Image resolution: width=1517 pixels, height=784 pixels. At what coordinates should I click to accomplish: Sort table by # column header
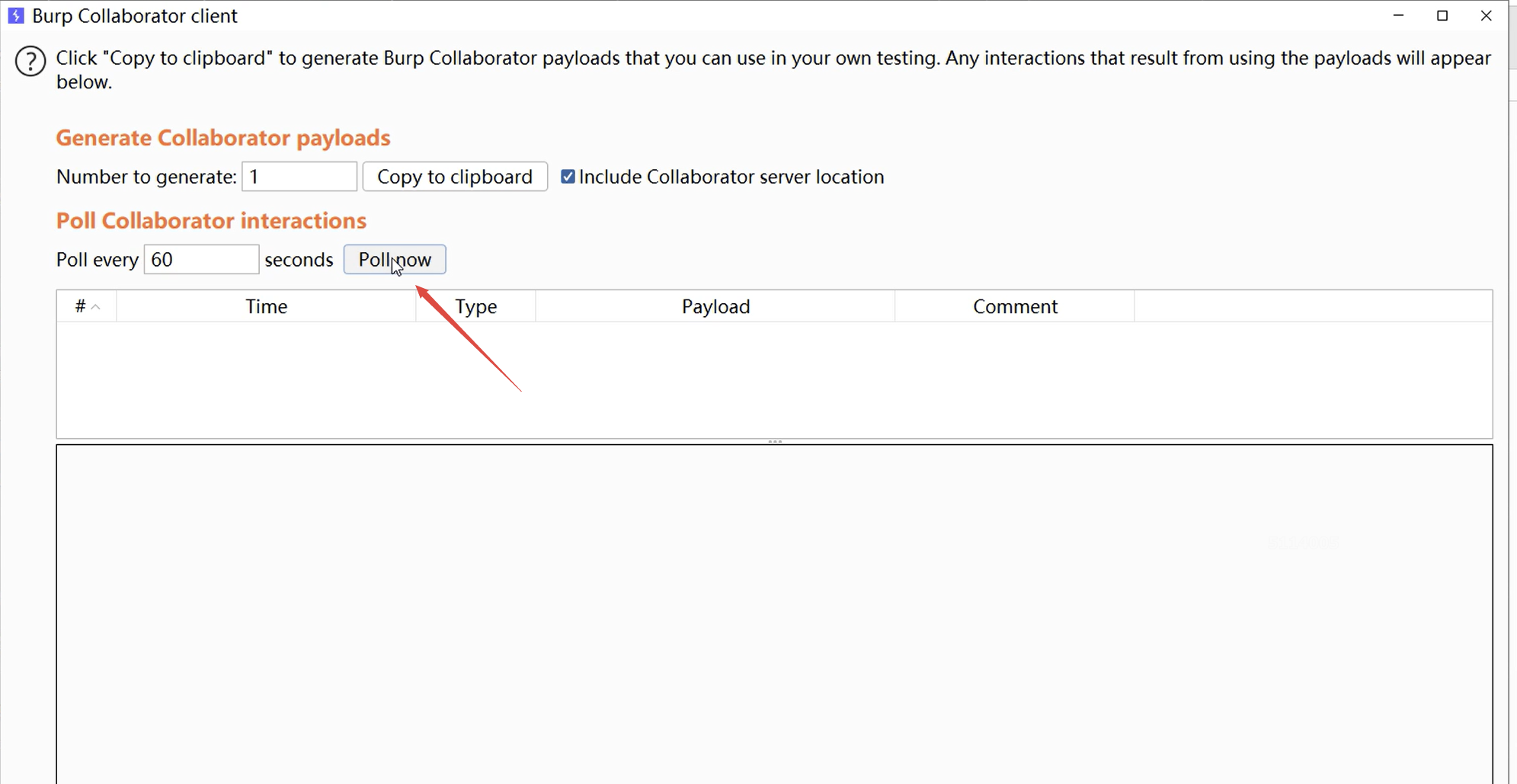tap(86, 306)
